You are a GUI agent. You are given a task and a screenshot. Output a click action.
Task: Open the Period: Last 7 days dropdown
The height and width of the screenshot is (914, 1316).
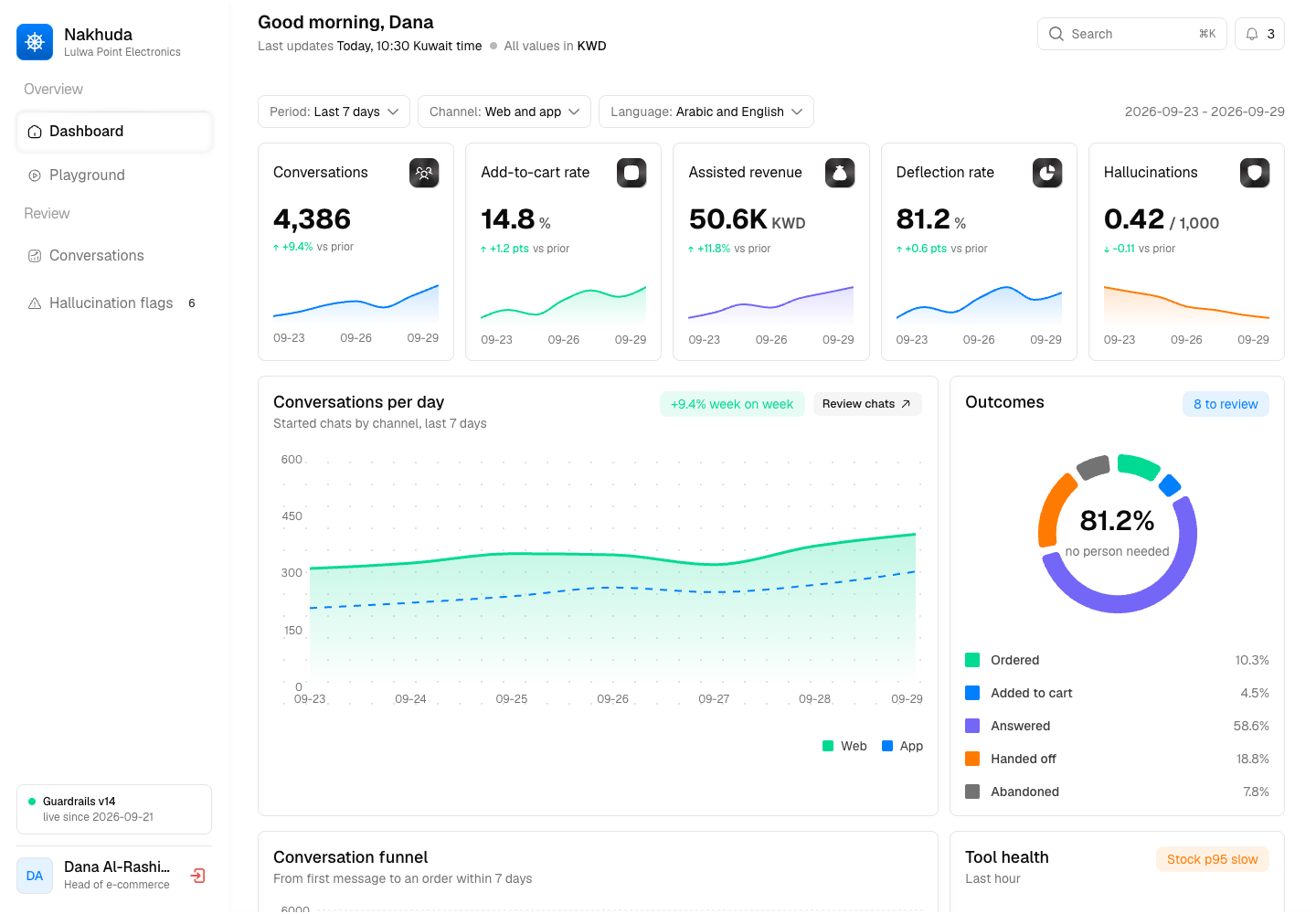[334, 112]
